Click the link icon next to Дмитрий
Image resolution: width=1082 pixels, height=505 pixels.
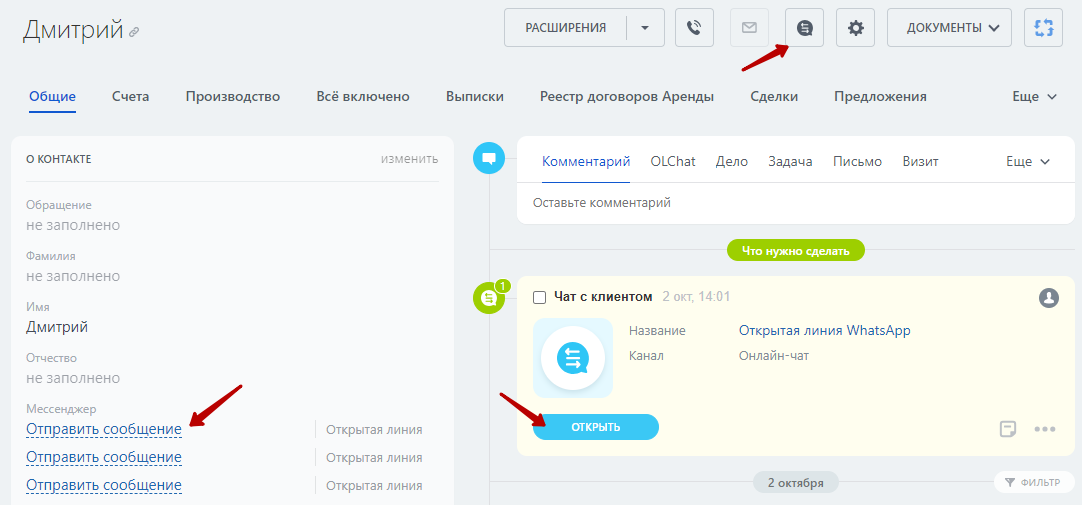134,32
